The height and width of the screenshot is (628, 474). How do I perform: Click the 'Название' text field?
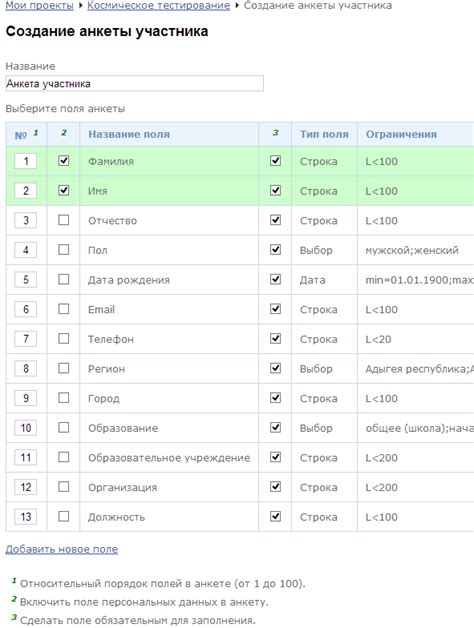pos(135,84)
